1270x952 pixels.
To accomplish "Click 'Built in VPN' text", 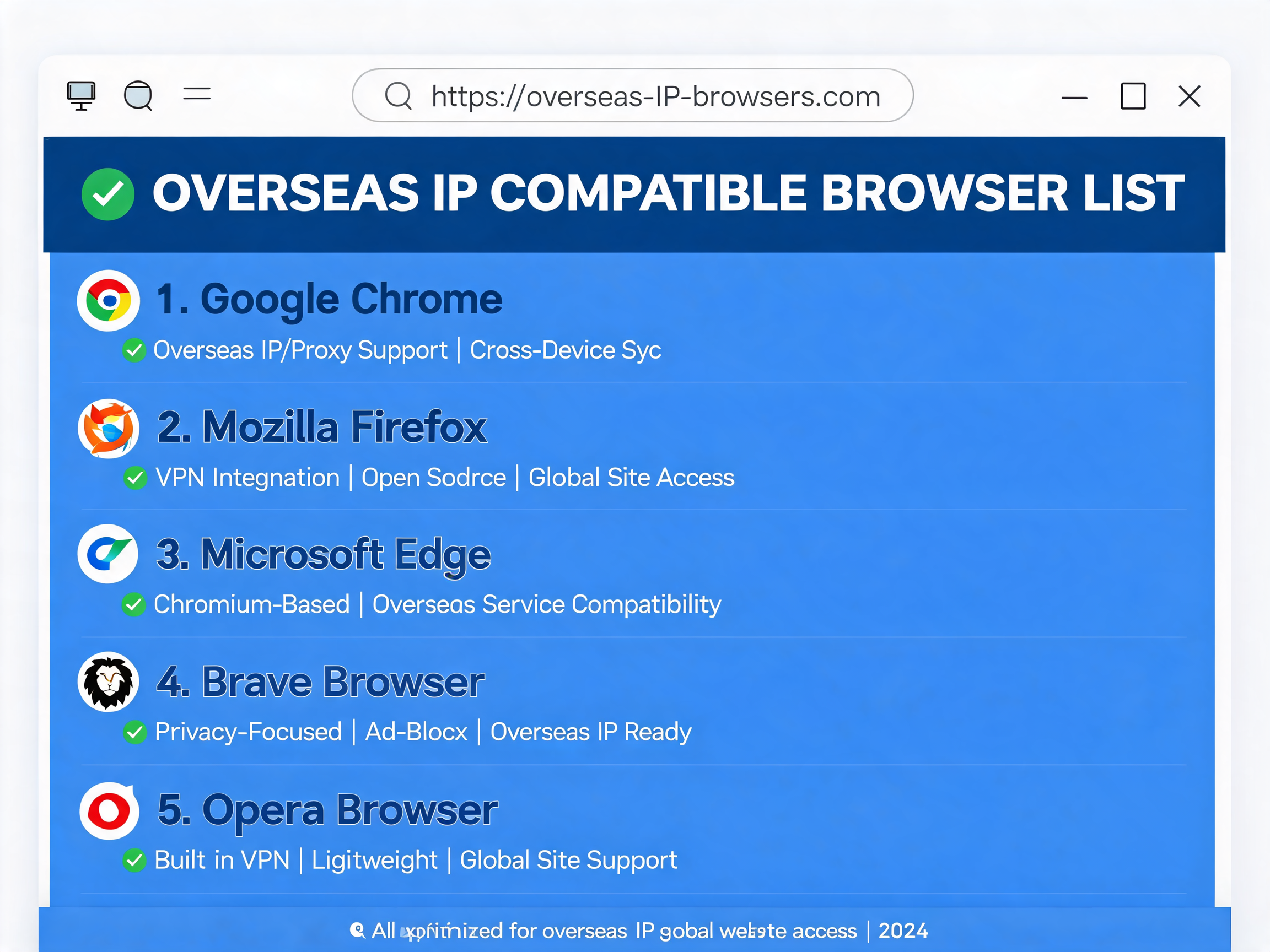I will [x=222, y=860].
